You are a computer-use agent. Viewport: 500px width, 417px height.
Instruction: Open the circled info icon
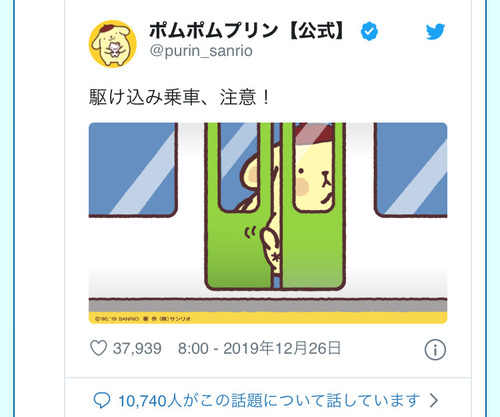click(435, 350)
